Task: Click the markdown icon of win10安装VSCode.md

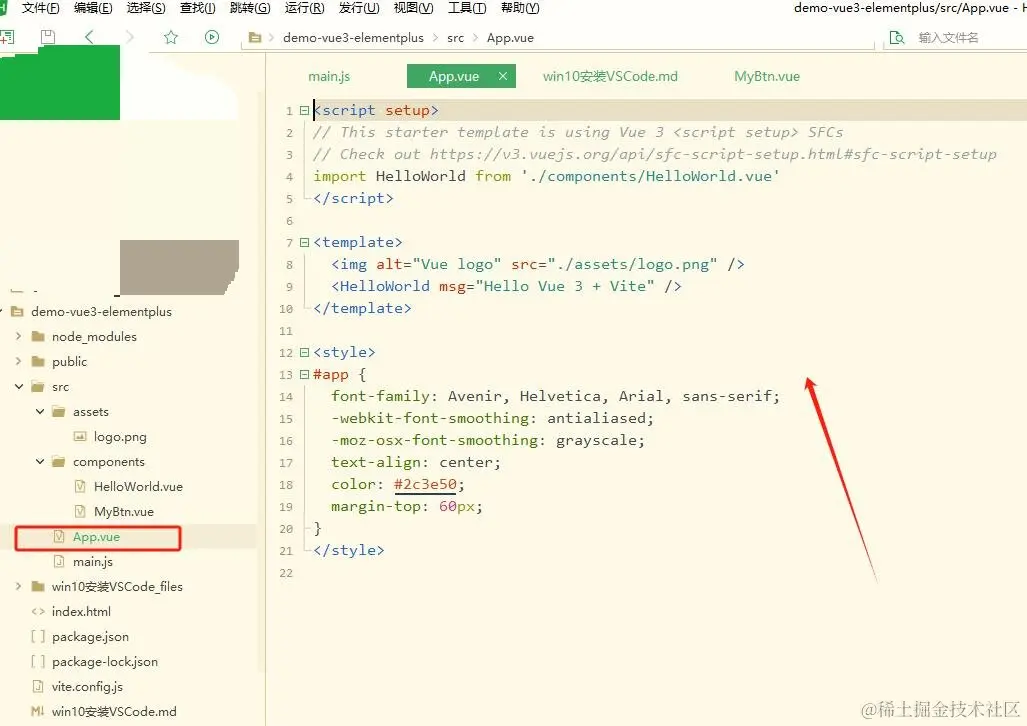Action: click(x=38, y=711)
